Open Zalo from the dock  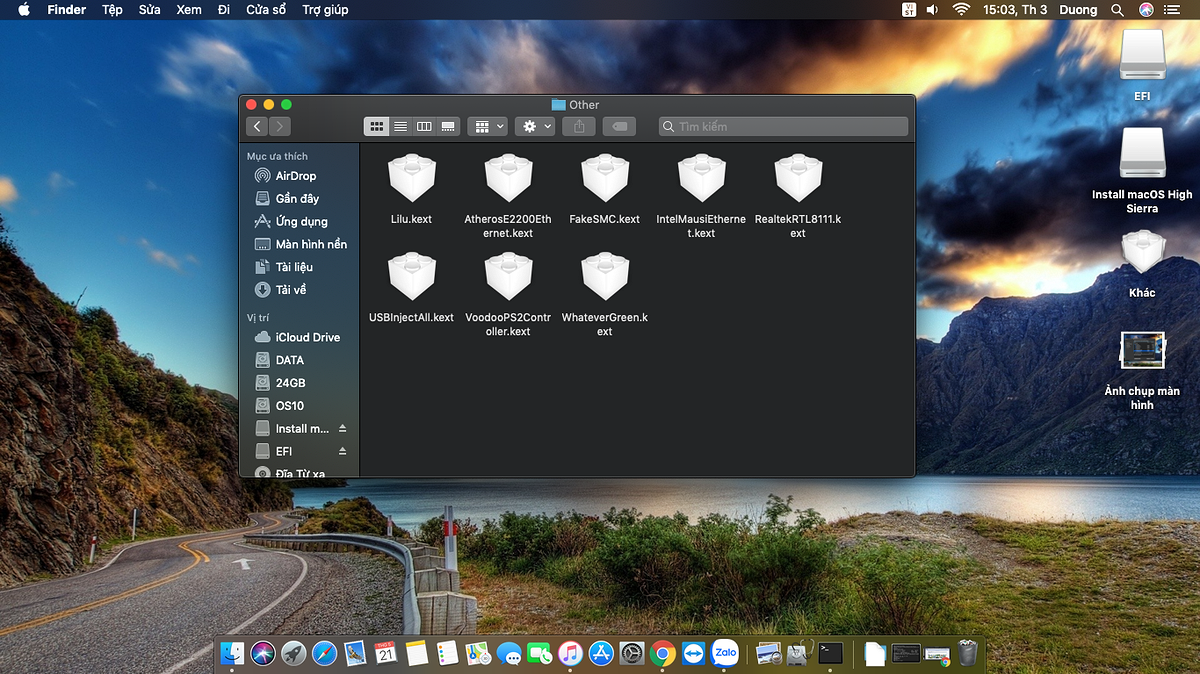pyautogui.click(x=725, y=654)
